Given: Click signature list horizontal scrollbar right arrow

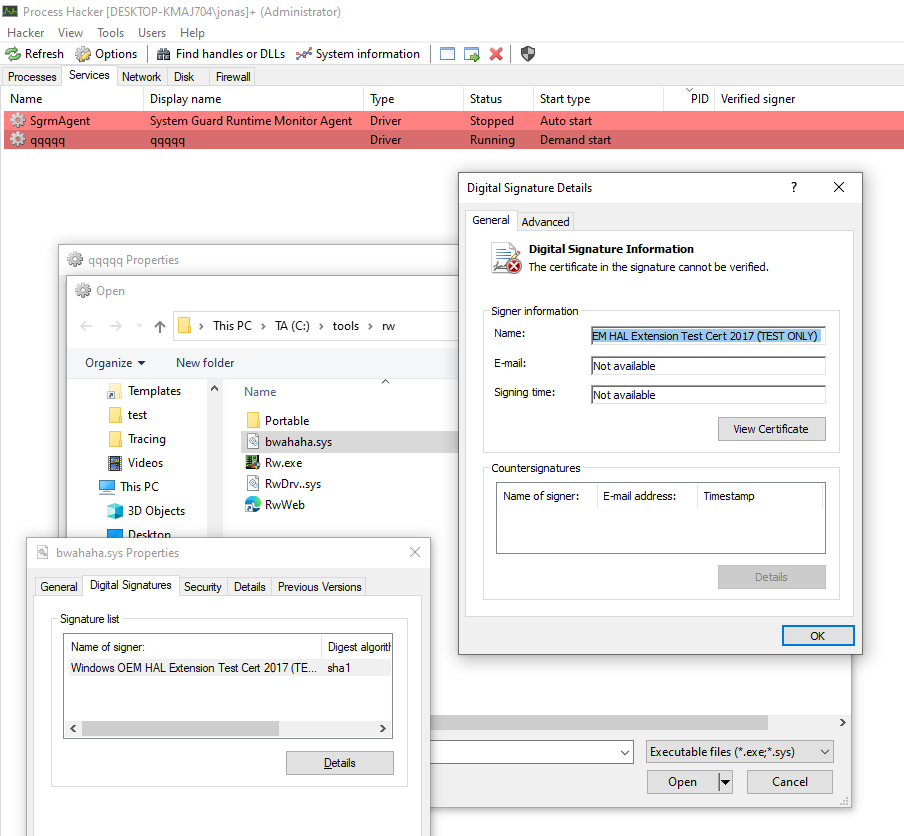Looking at the screenshot, I should 382,729.
